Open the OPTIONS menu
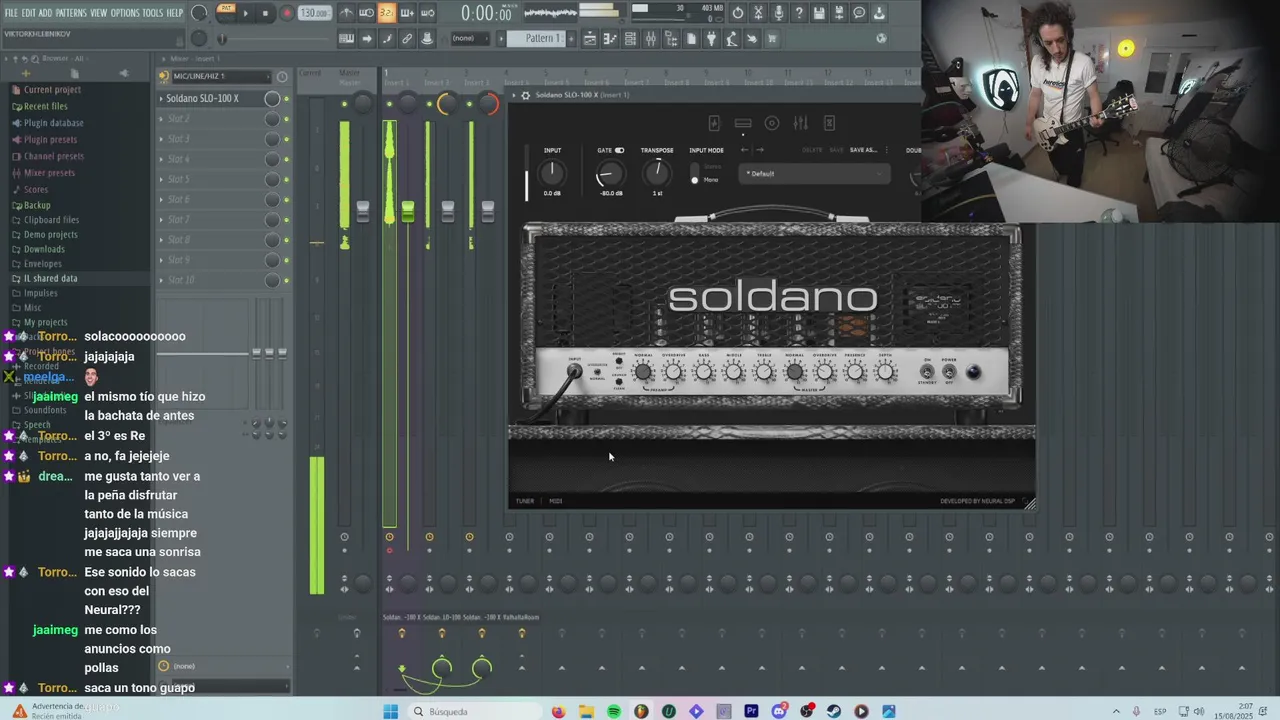1280x720 pixels. point(125,13)
